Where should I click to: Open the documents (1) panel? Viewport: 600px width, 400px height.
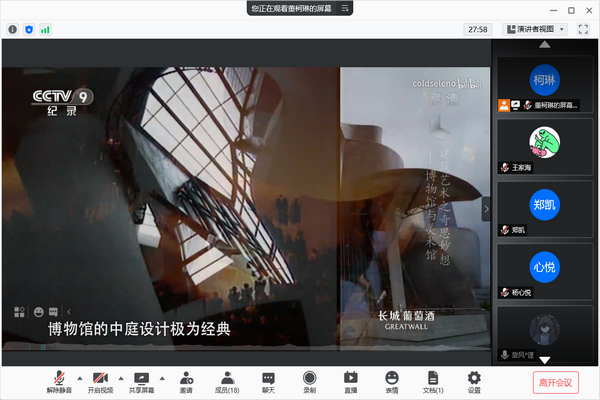pyautogui.click(x=433, y=382)
